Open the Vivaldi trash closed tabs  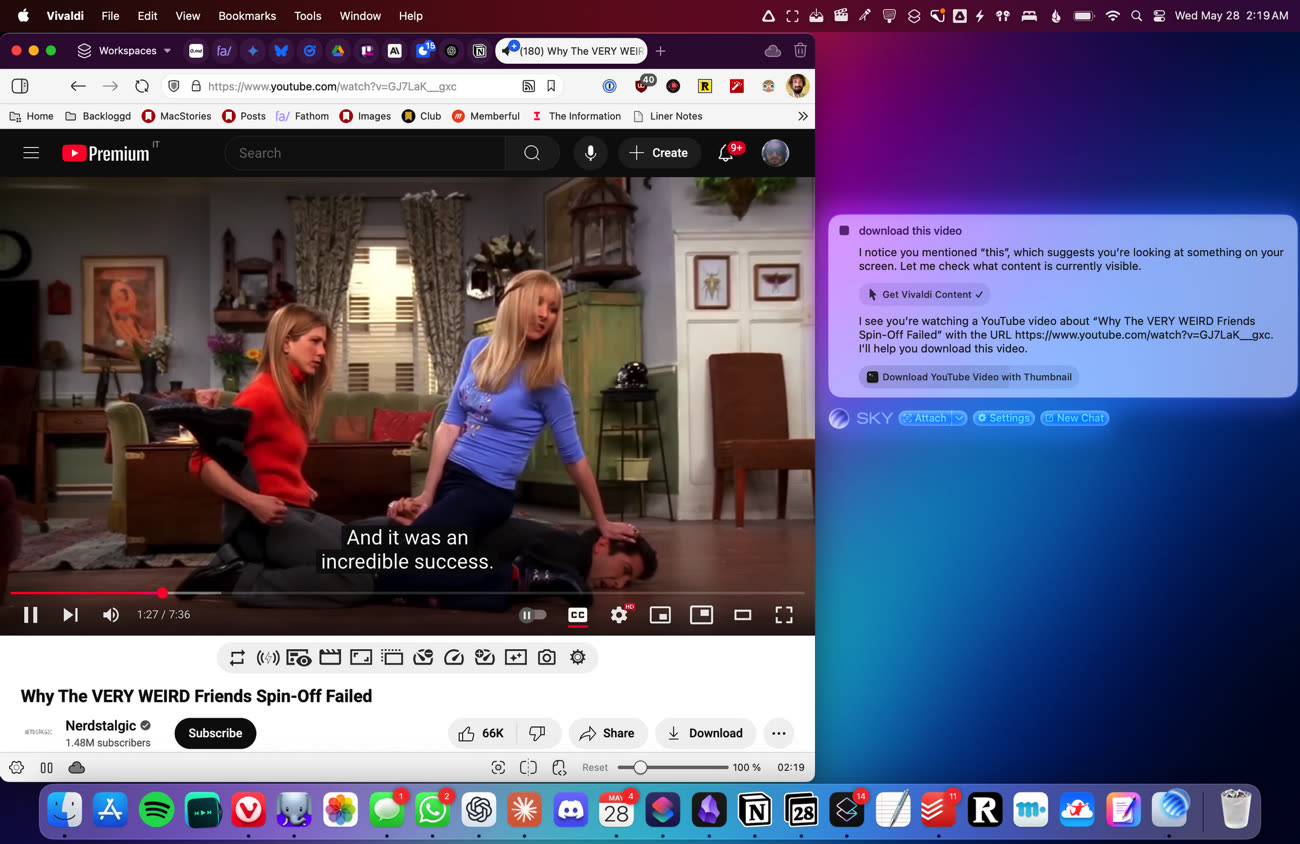pos(800,50)
